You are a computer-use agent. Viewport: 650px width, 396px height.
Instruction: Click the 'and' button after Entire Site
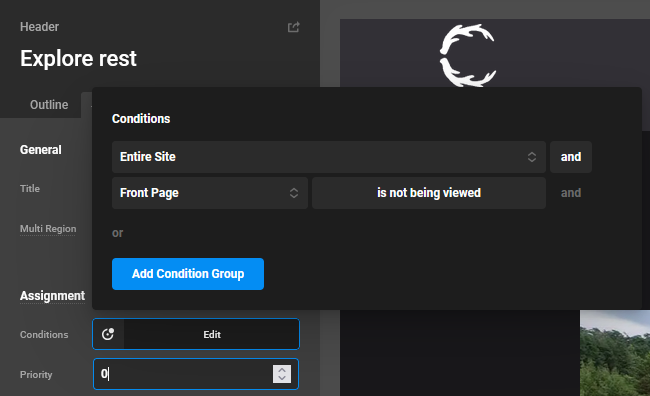(570, 157)
